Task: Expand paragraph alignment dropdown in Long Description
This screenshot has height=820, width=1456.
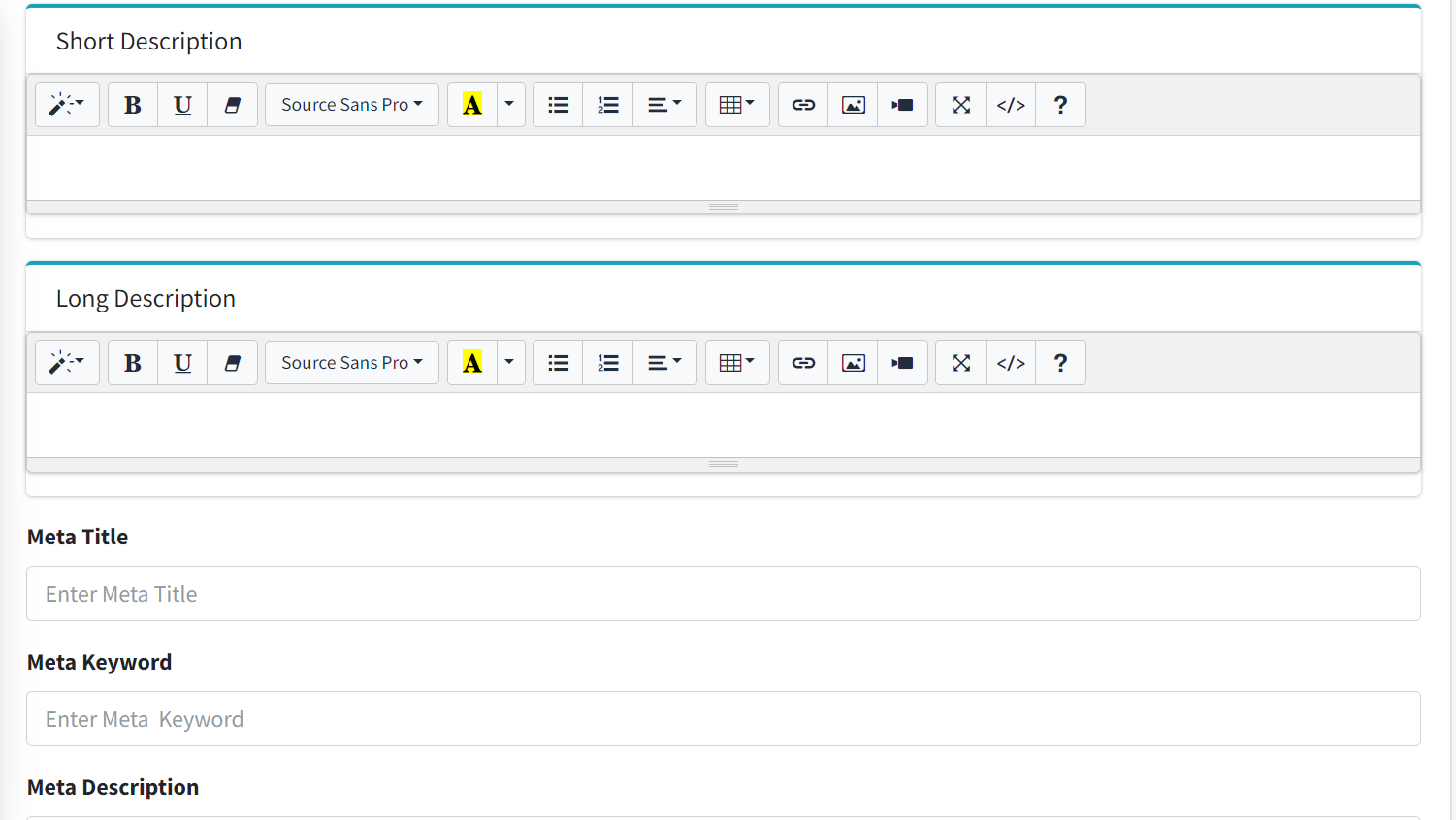Action: coord(664,363)
